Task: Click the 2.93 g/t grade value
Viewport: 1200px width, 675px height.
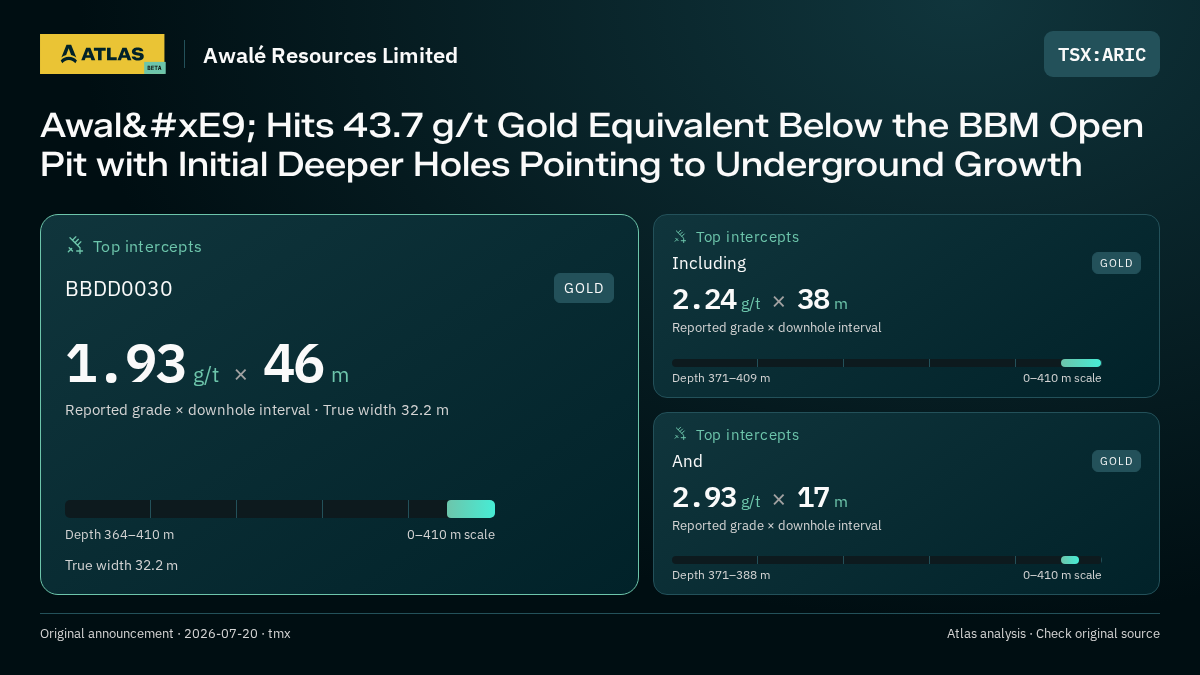Action: click(716, 497)
